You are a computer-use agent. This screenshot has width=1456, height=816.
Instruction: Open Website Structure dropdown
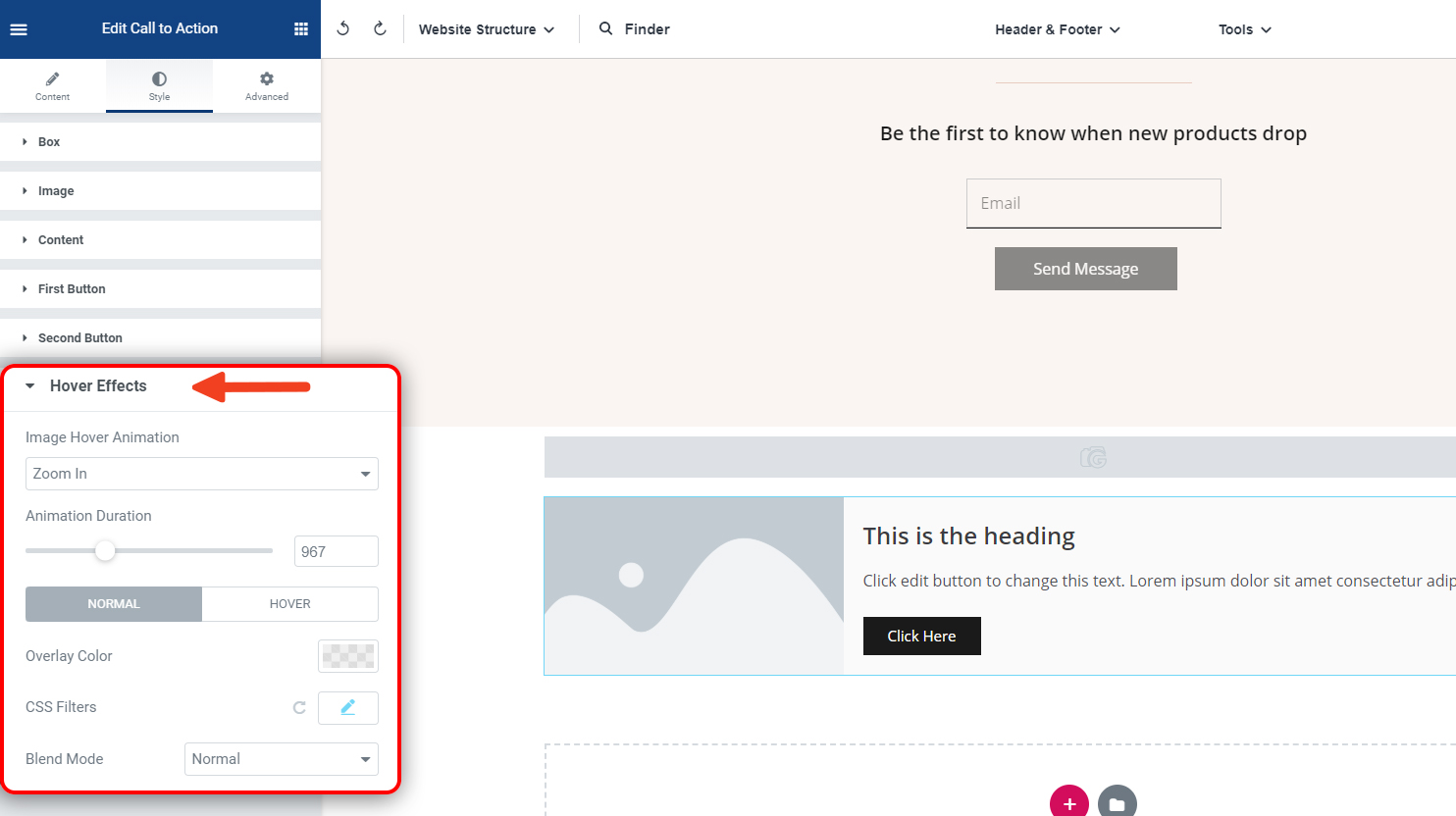pos(487,29)
